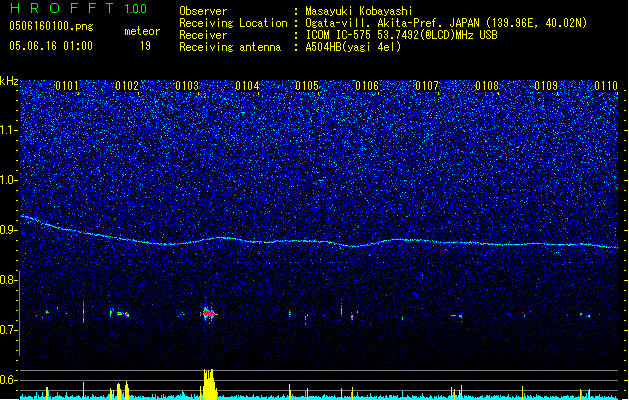
Task: Click the 0110 time marker
Action: 606,86
